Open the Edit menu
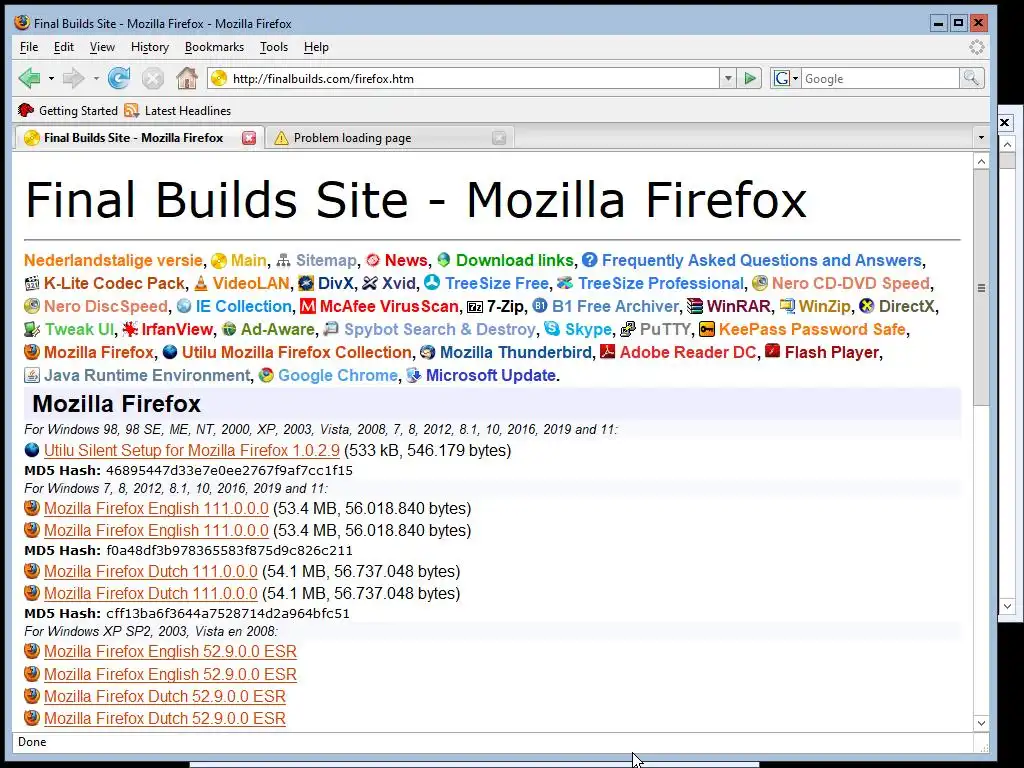This screenshot has width=1024, height=768. [x=63, y=47]
